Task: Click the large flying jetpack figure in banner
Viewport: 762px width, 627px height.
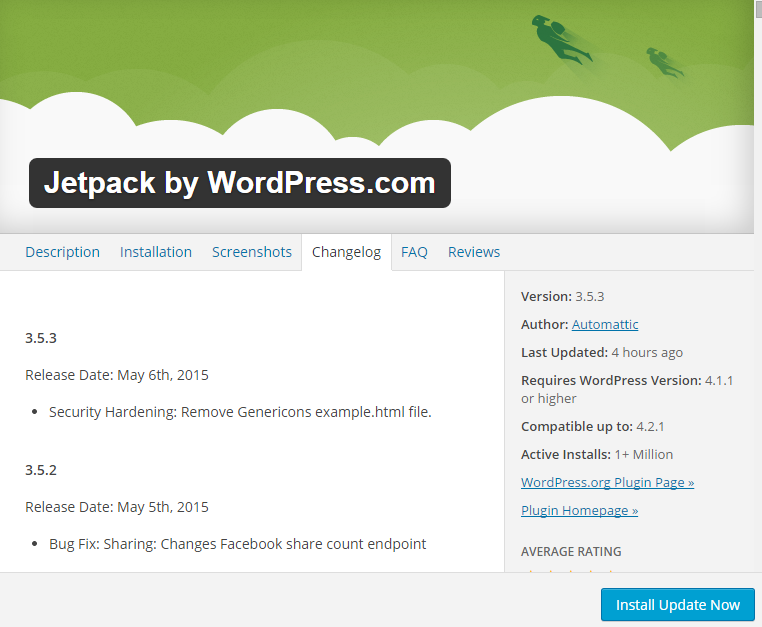Action: 561,40
